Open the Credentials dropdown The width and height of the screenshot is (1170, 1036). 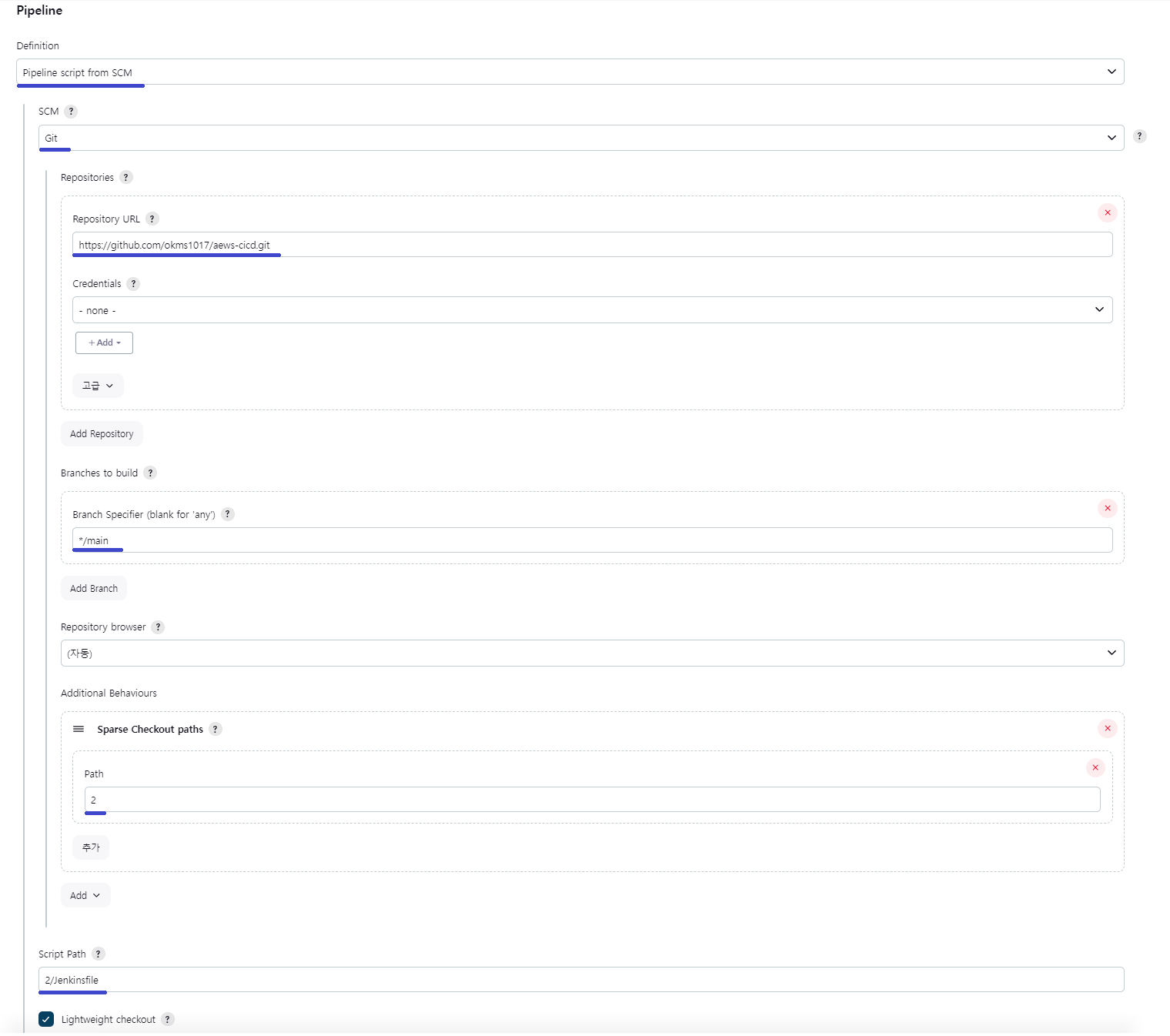tap(592, 310)
